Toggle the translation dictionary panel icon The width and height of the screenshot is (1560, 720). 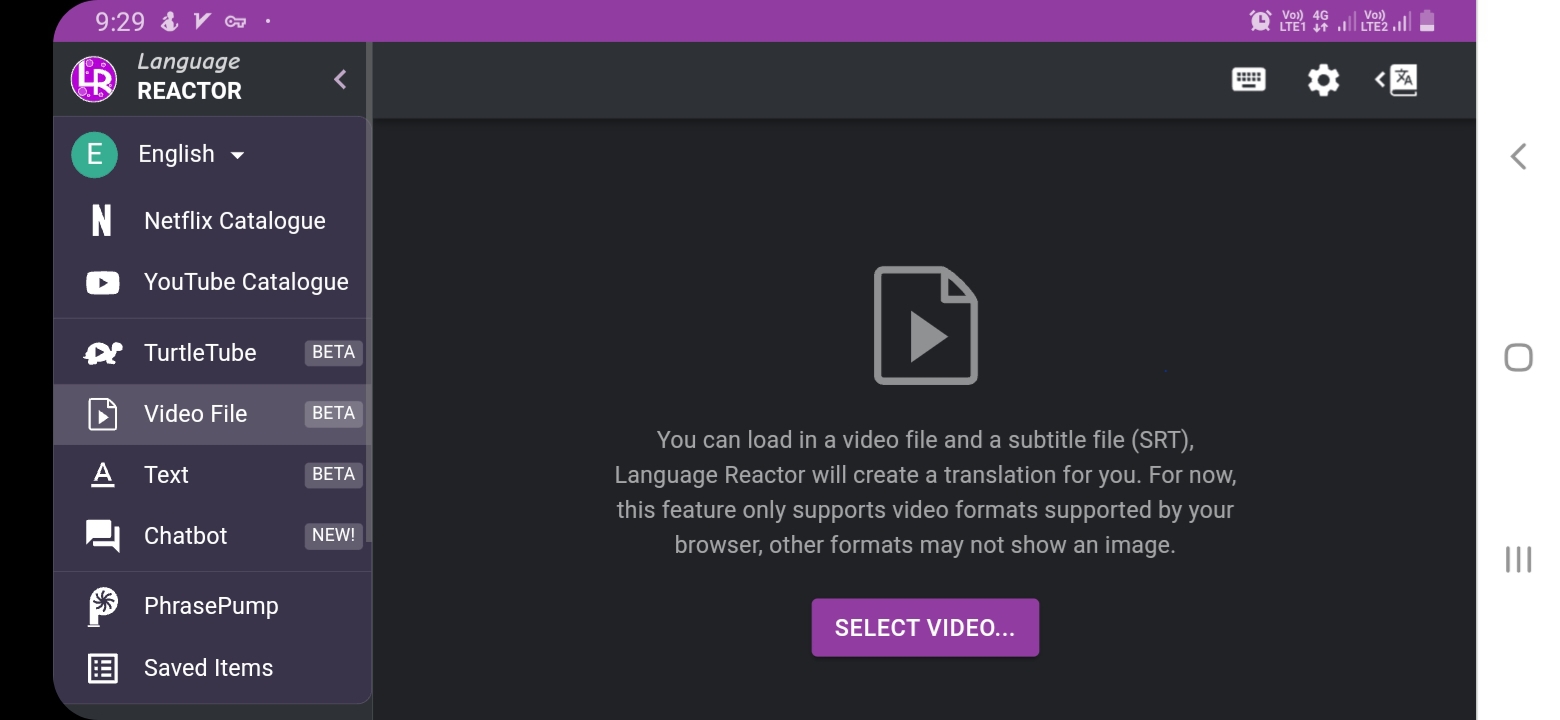pos(1396,79)
